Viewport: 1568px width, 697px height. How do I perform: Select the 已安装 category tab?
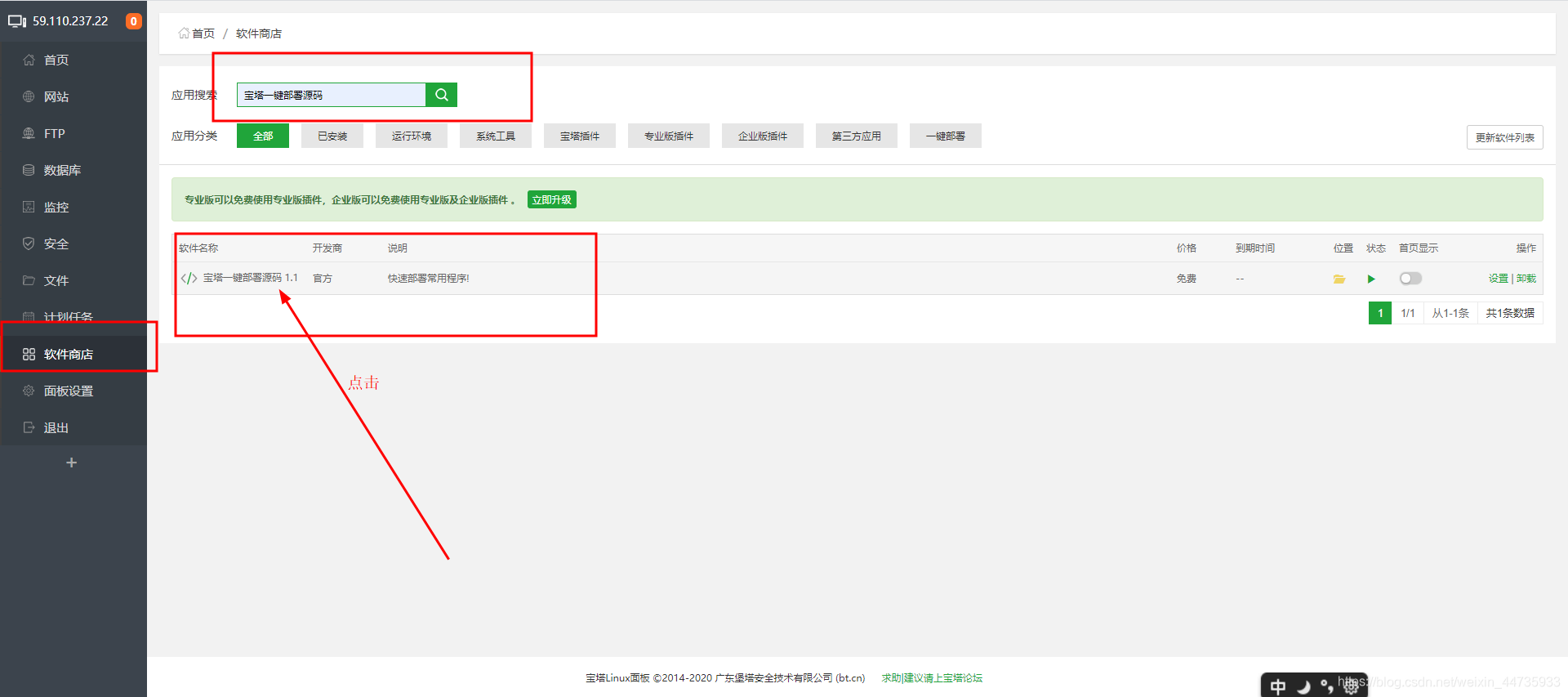click(x=332, y=136)
